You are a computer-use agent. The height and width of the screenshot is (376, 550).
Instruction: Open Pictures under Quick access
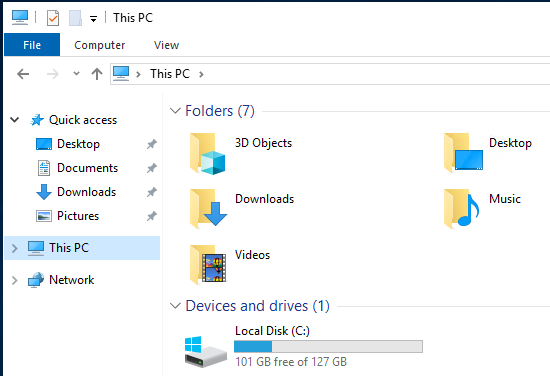(x=78, y=216)
